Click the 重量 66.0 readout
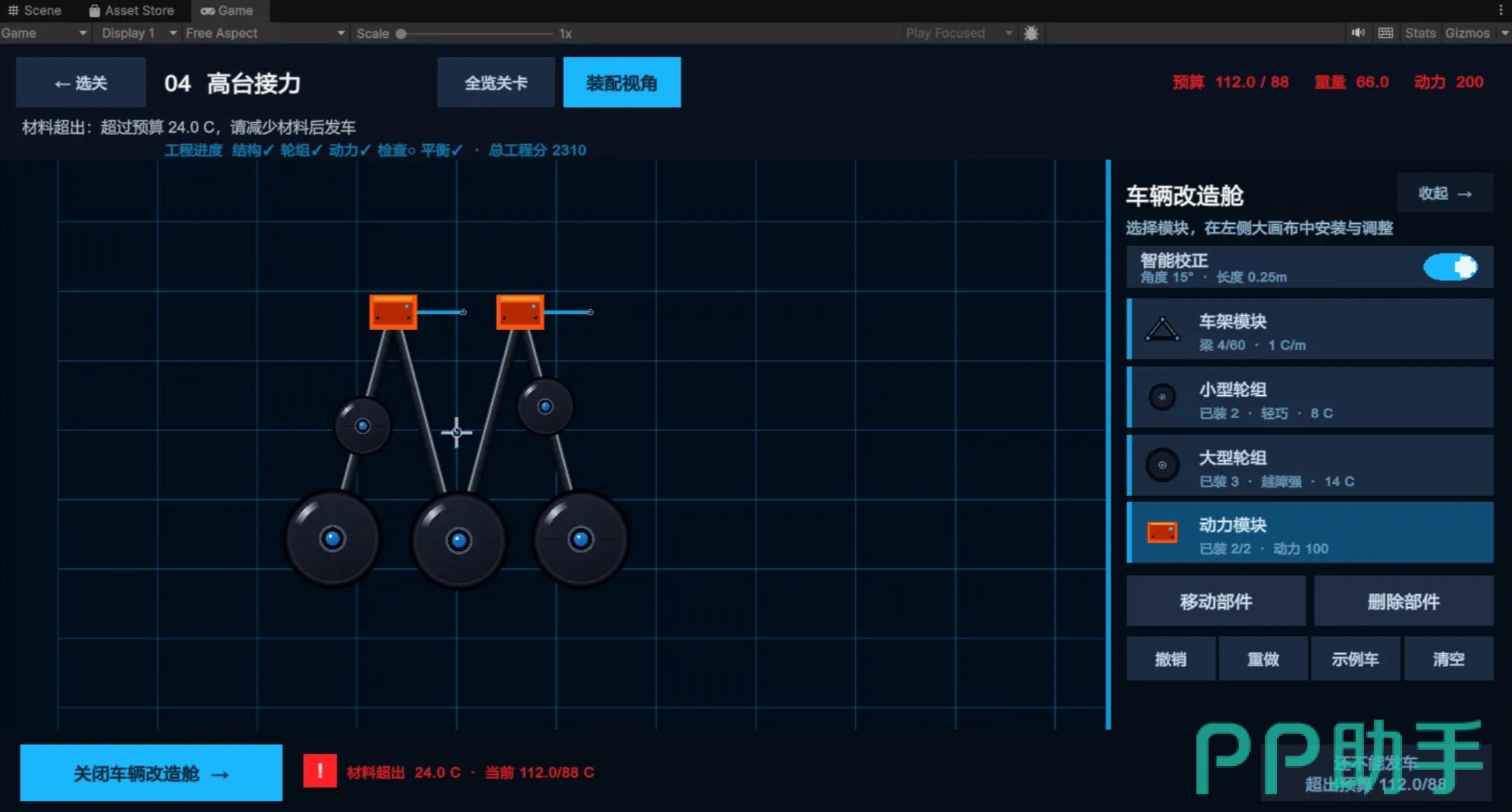 point(1351,82)
